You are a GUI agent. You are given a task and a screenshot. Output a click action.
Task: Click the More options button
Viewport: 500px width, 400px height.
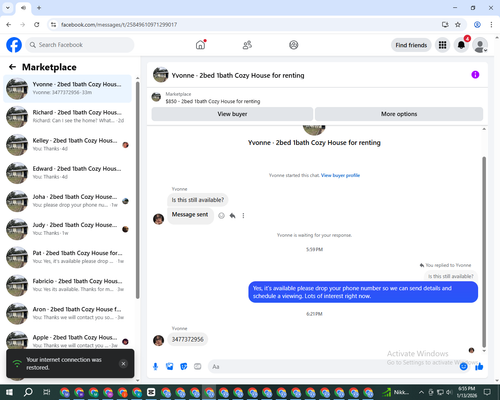click(x=399, y=114)
